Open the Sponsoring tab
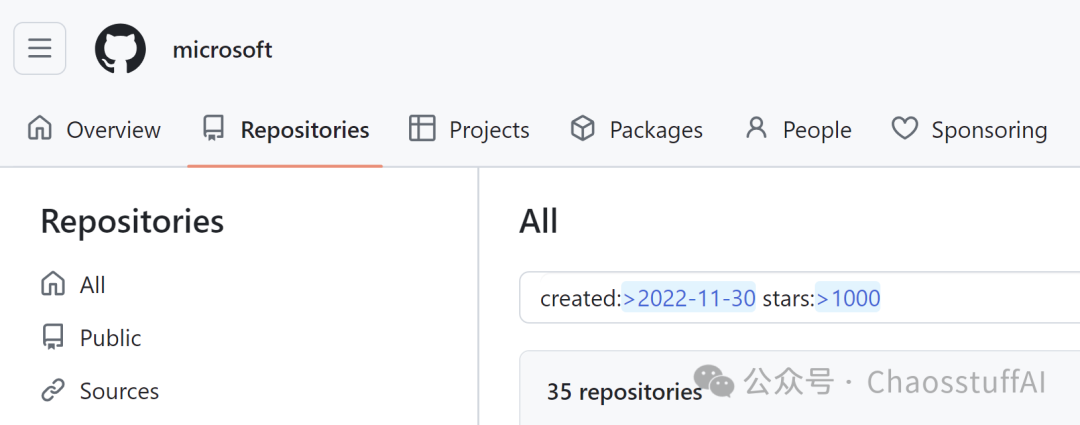This screenshot has width=1080, height=425. pyautogui.click(x=969, y=129)
